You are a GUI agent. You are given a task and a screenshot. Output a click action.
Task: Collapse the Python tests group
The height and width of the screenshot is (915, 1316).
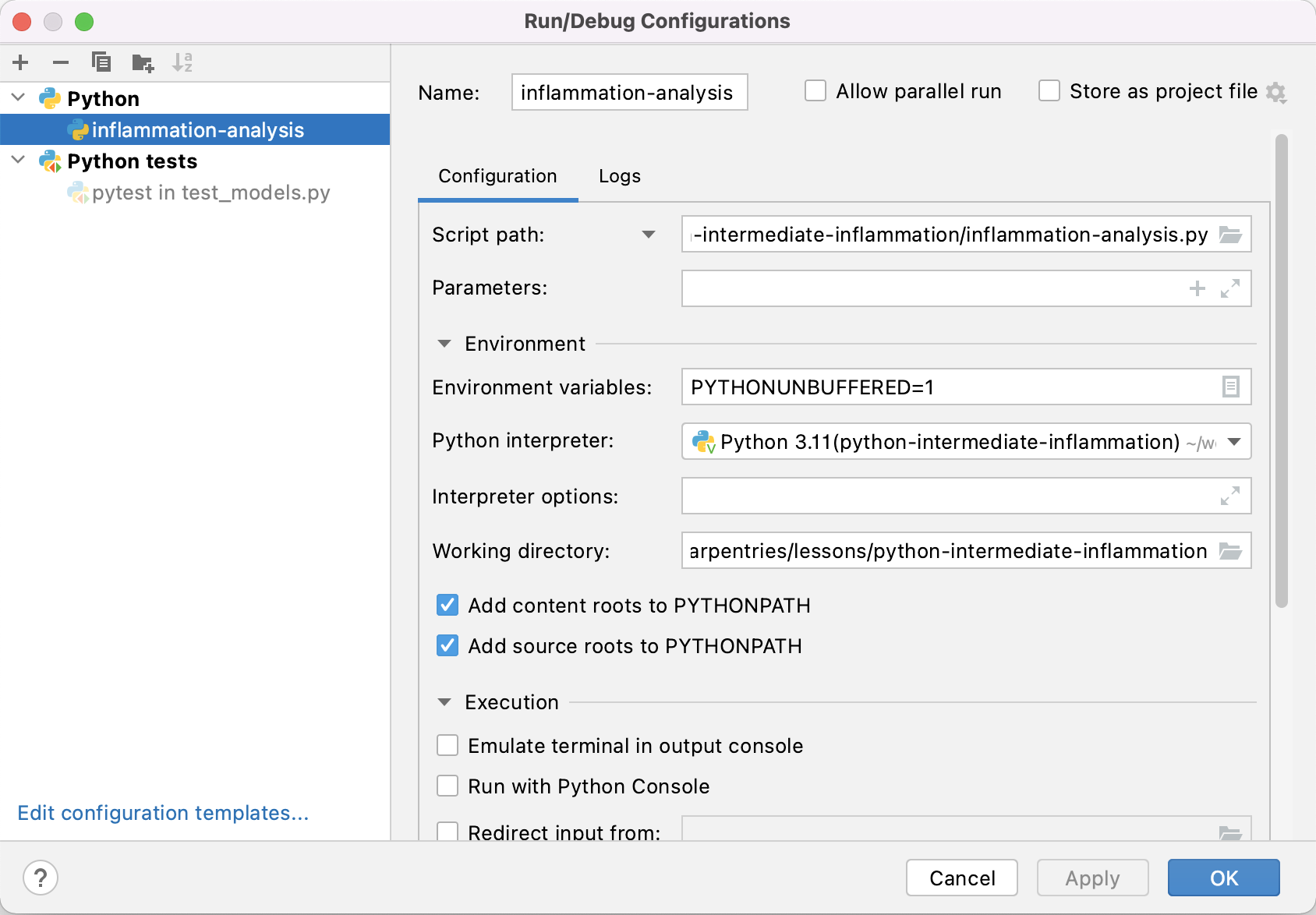(17, 161)
